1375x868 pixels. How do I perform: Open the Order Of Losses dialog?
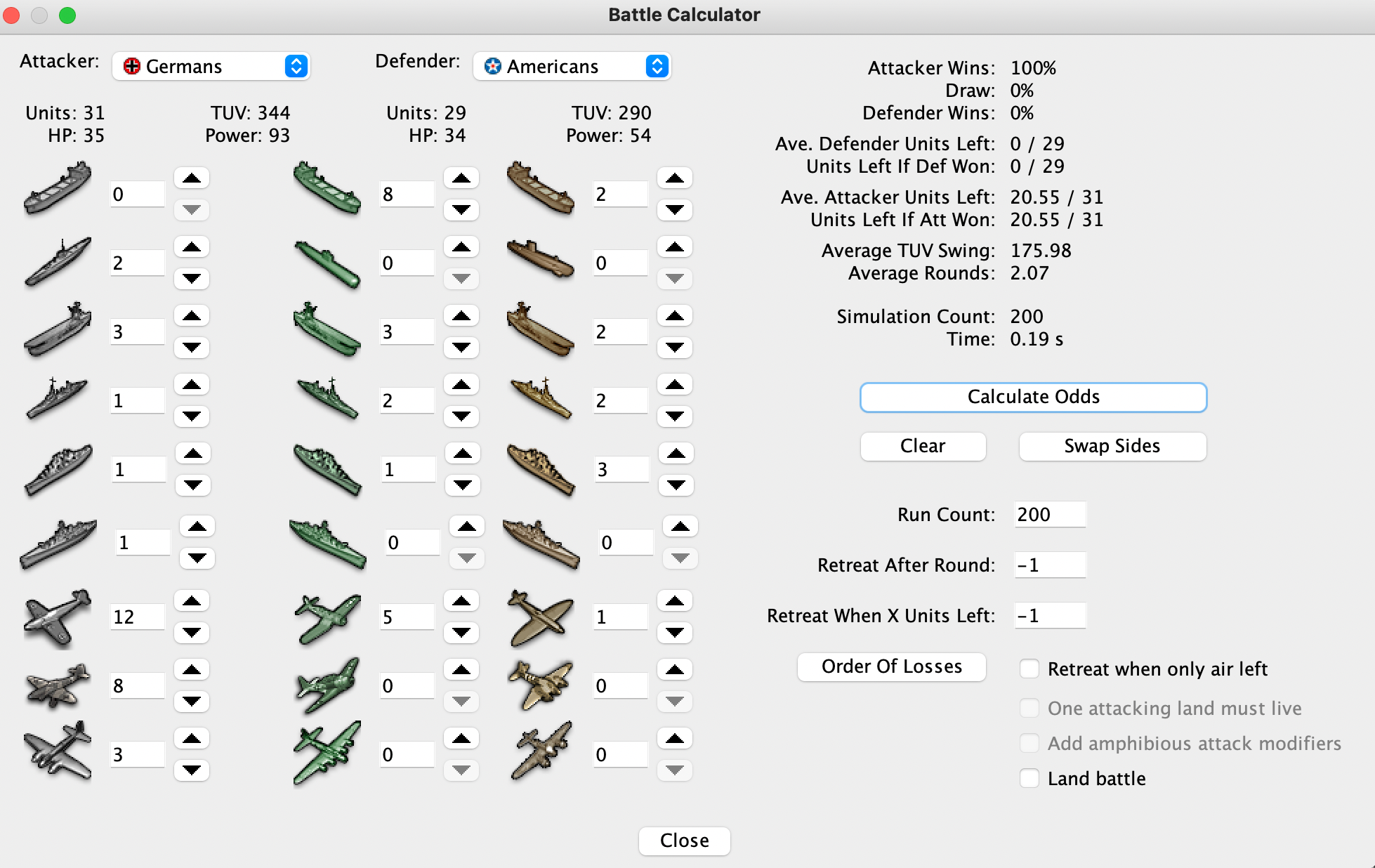tap(892, 666)
